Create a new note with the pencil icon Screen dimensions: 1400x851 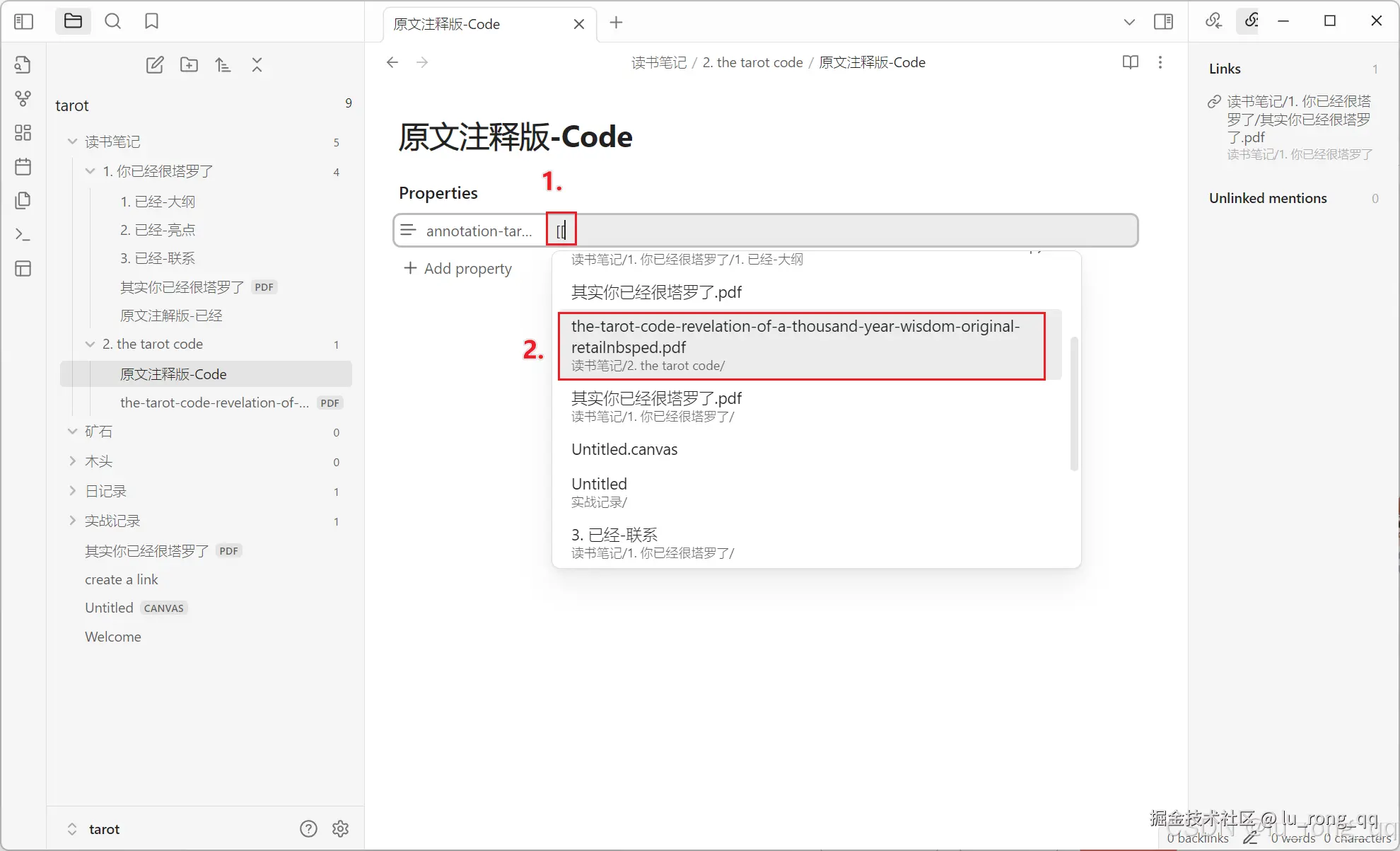[x=155, y=64]
